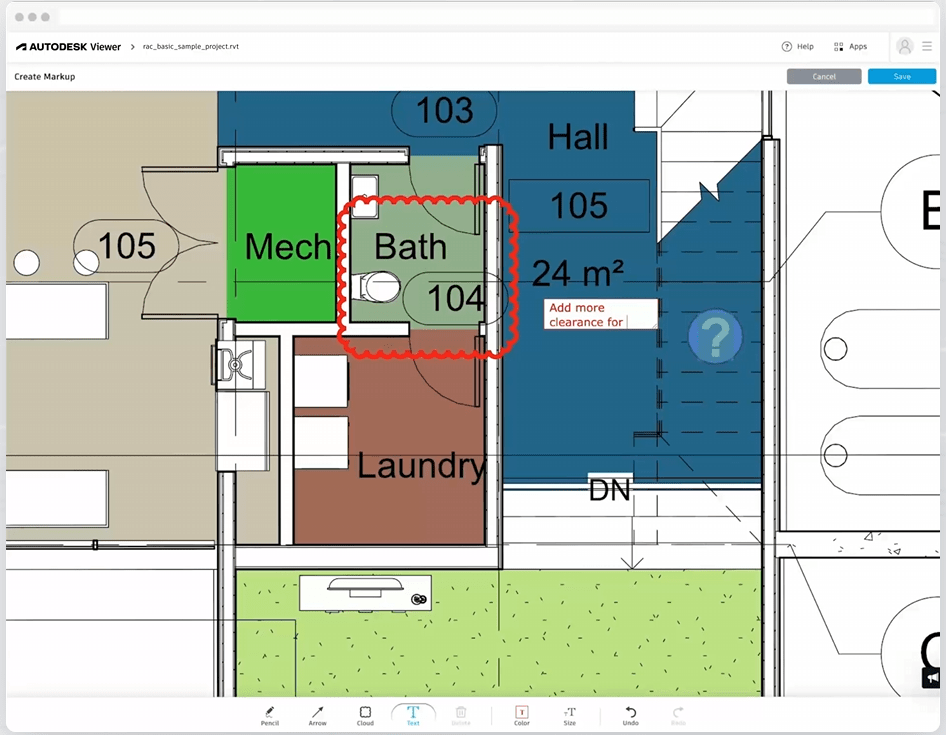946x735 pixels.
Task: Select the Arrow markup tool
Action: (x=317, y=716)
